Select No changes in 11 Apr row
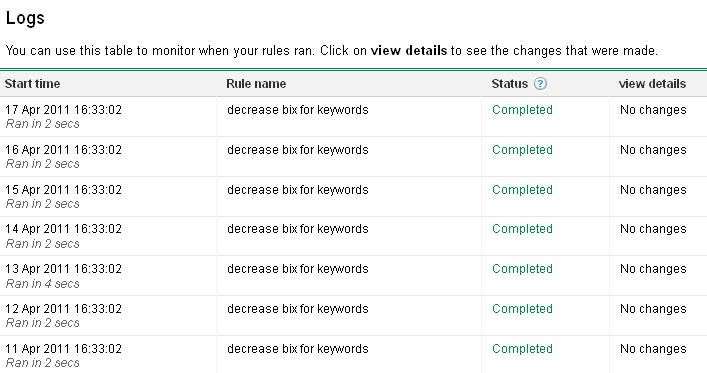The height and width of the screenshot is (373, 707). (x=653, y=349)
